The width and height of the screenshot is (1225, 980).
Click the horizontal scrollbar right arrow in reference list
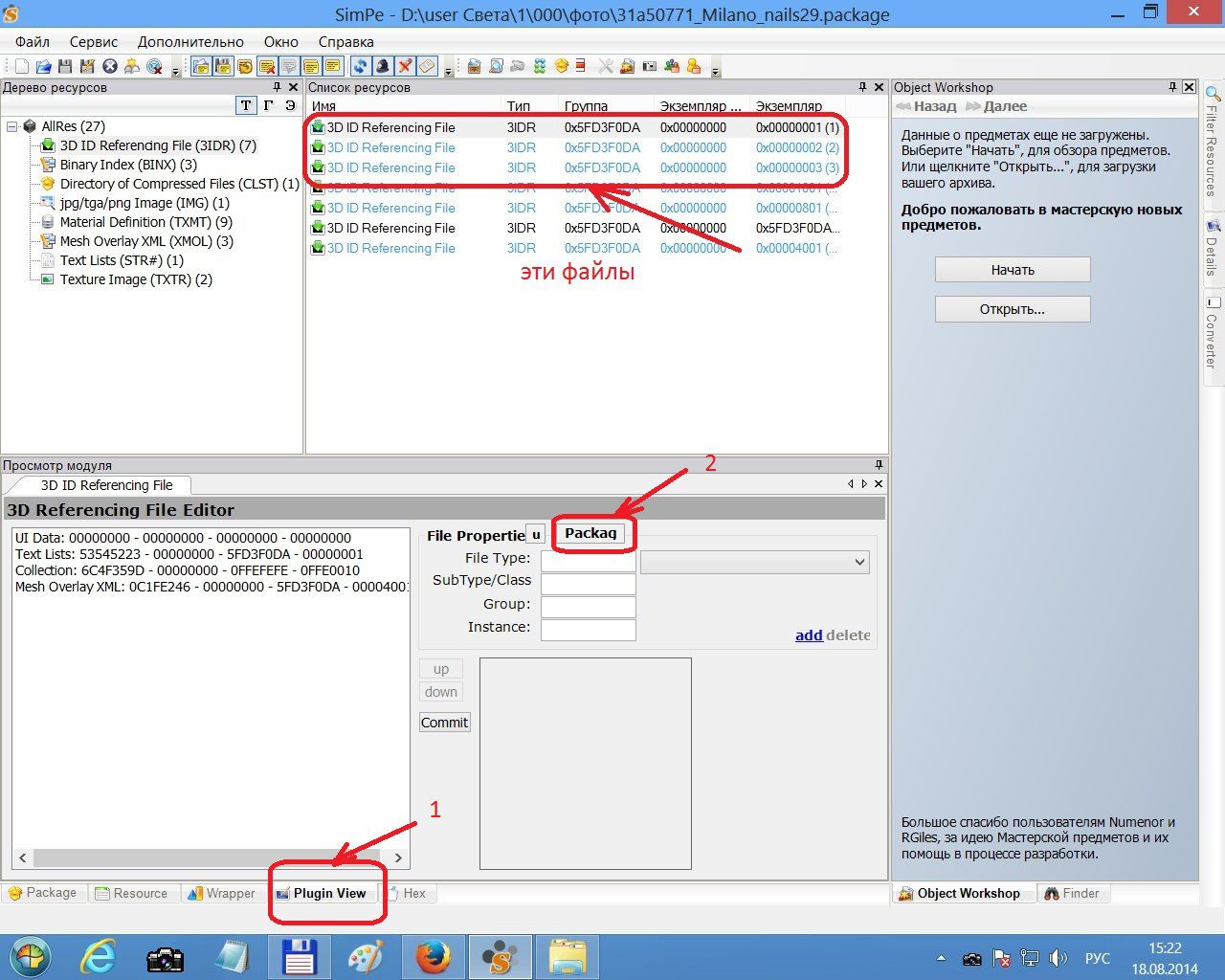tap(398, 857)
